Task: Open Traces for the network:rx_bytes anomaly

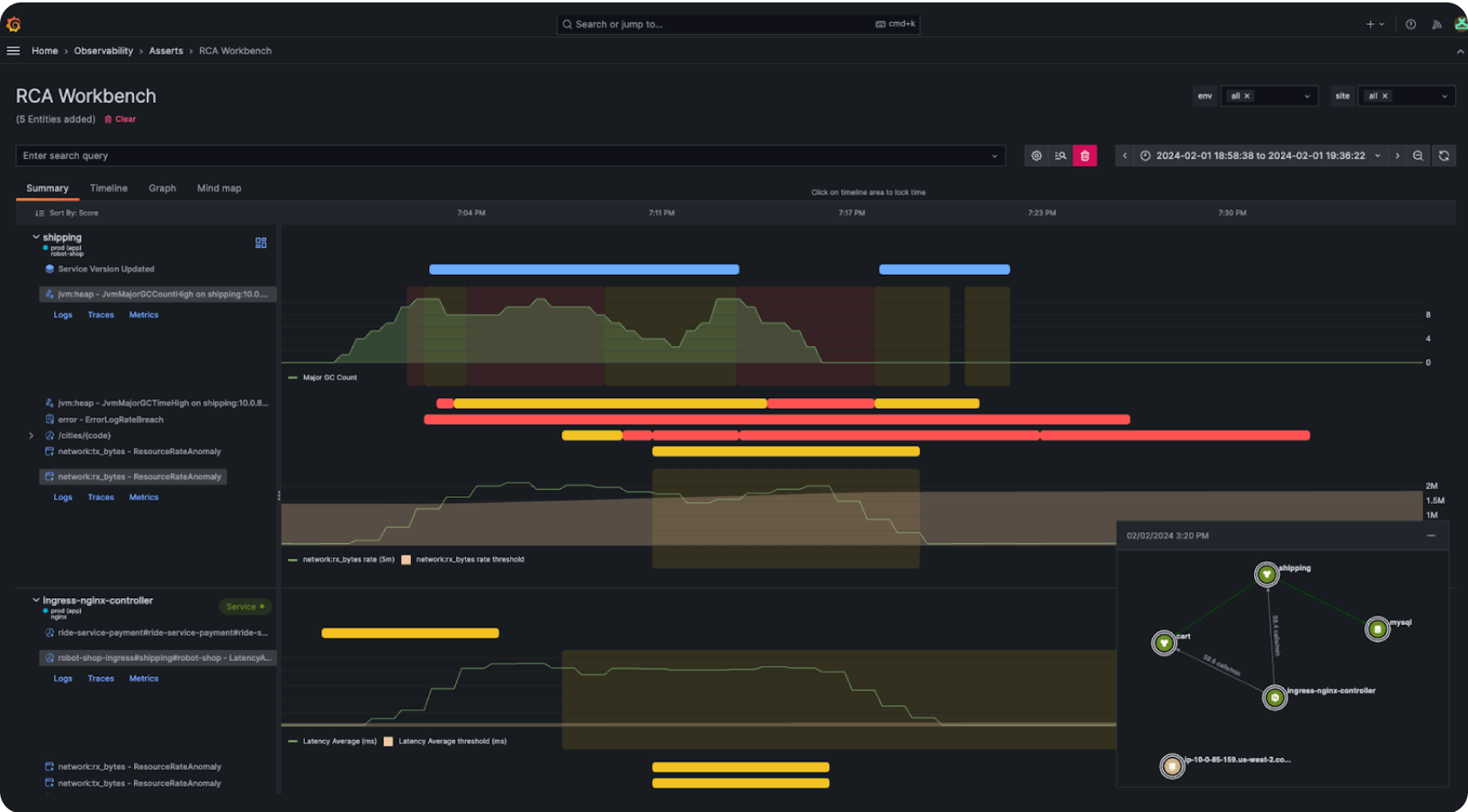Action: click(x=100, y=497)
